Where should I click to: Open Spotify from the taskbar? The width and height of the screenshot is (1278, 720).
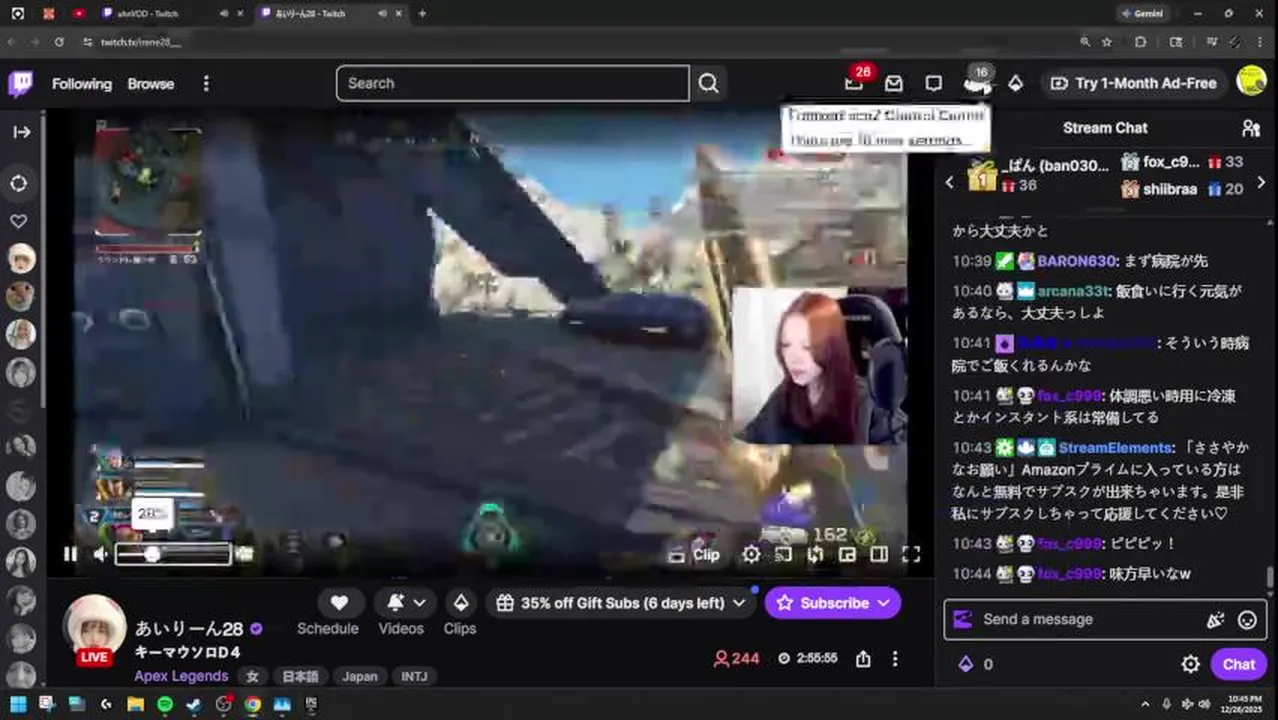pyautogui.click(x=165, y=704)
